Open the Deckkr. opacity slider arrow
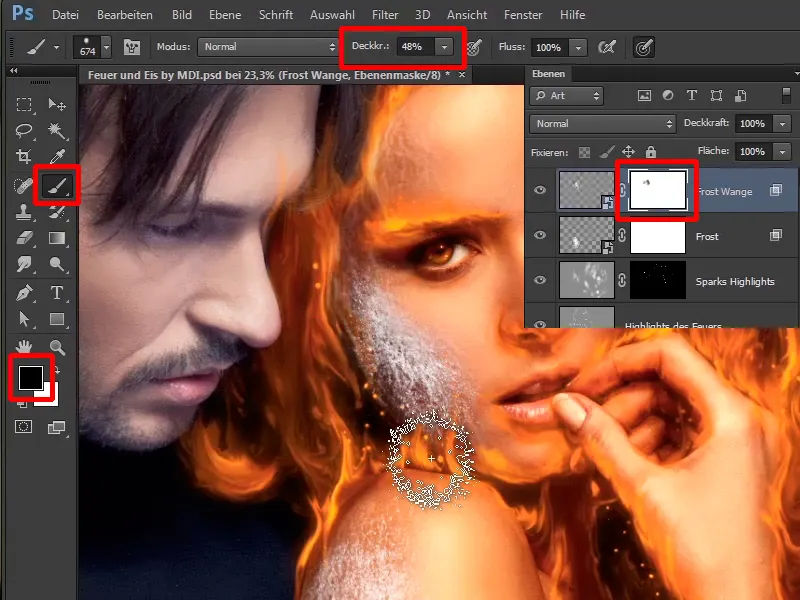Viewport: 800px width, 600px height. 444,47
